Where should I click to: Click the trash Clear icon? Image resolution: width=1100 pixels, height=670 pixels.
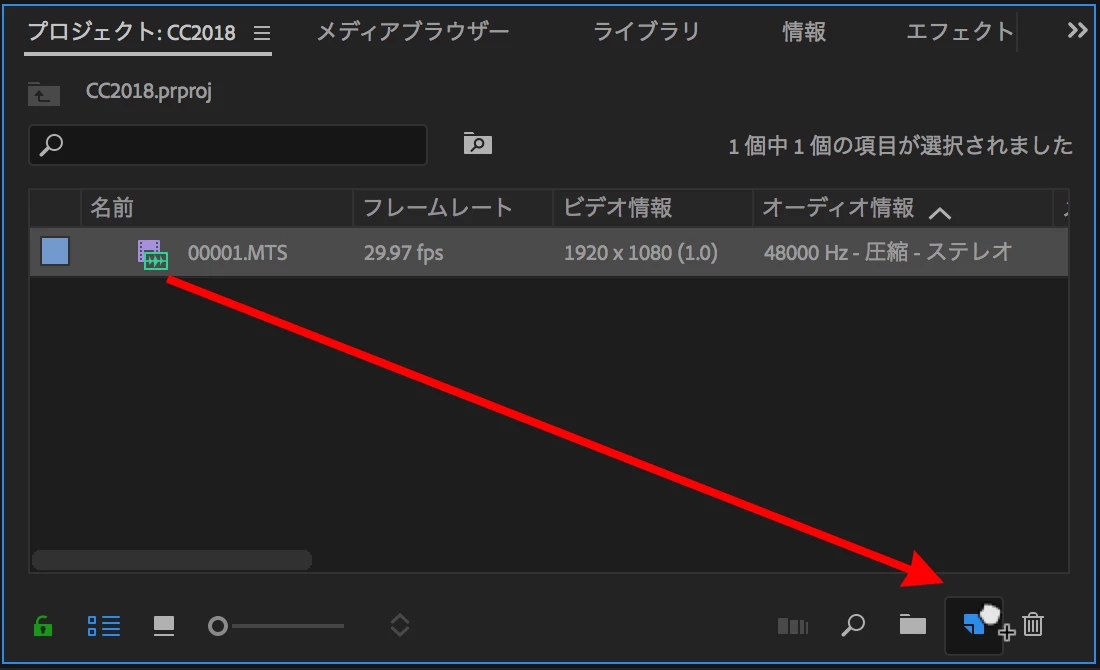(1033, 624)
